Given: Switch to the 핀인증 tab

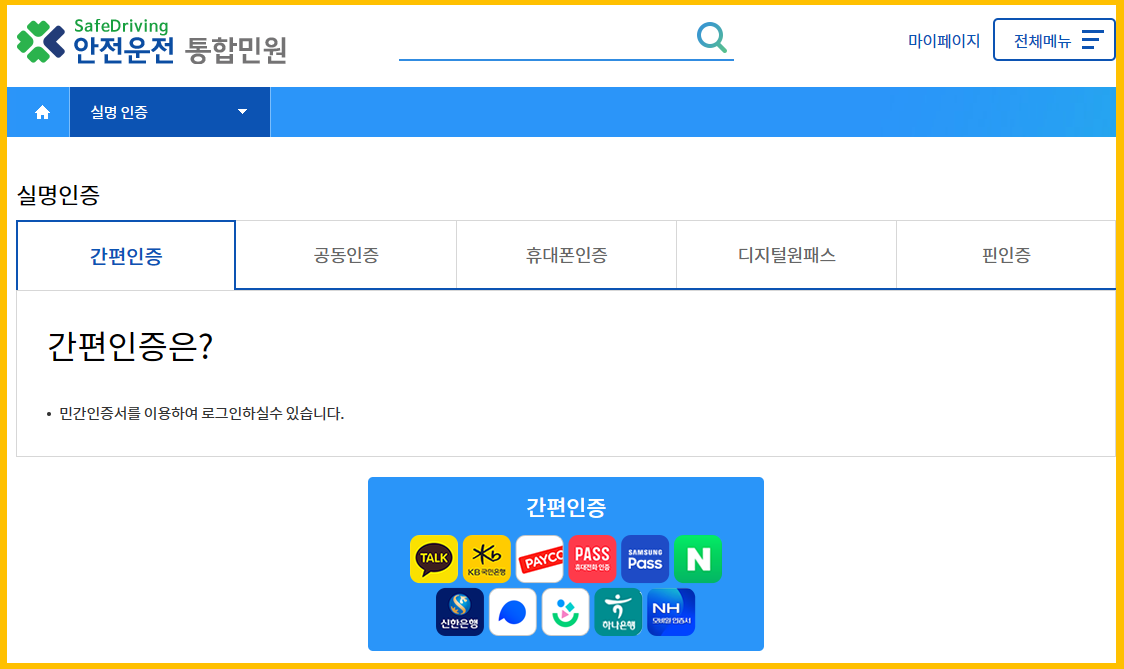Looking at the screenshot, I should [1006, 255].
